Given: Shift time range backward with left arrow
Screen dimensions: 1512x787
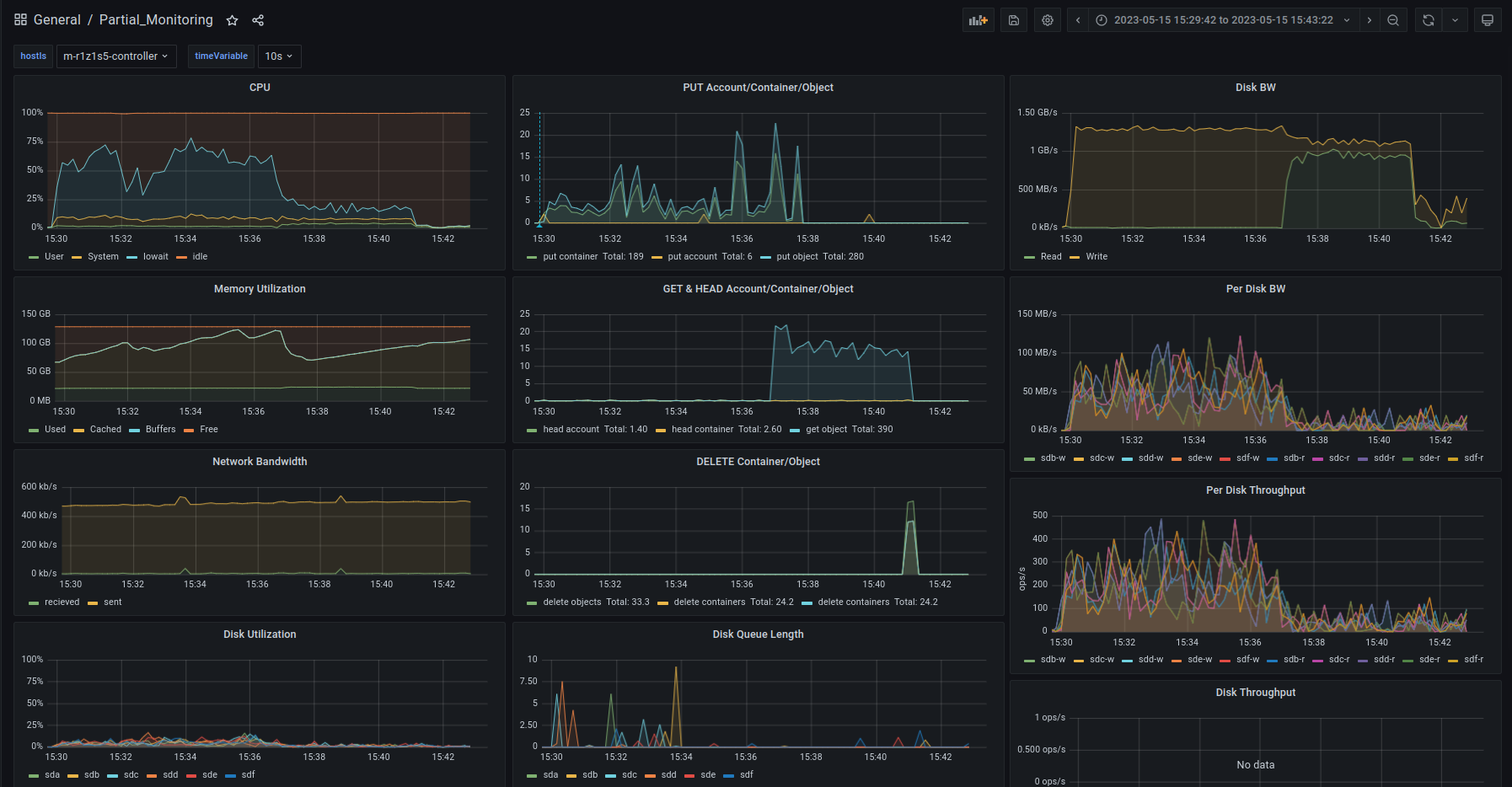Looking at the screenshot, I should 1078,20.
